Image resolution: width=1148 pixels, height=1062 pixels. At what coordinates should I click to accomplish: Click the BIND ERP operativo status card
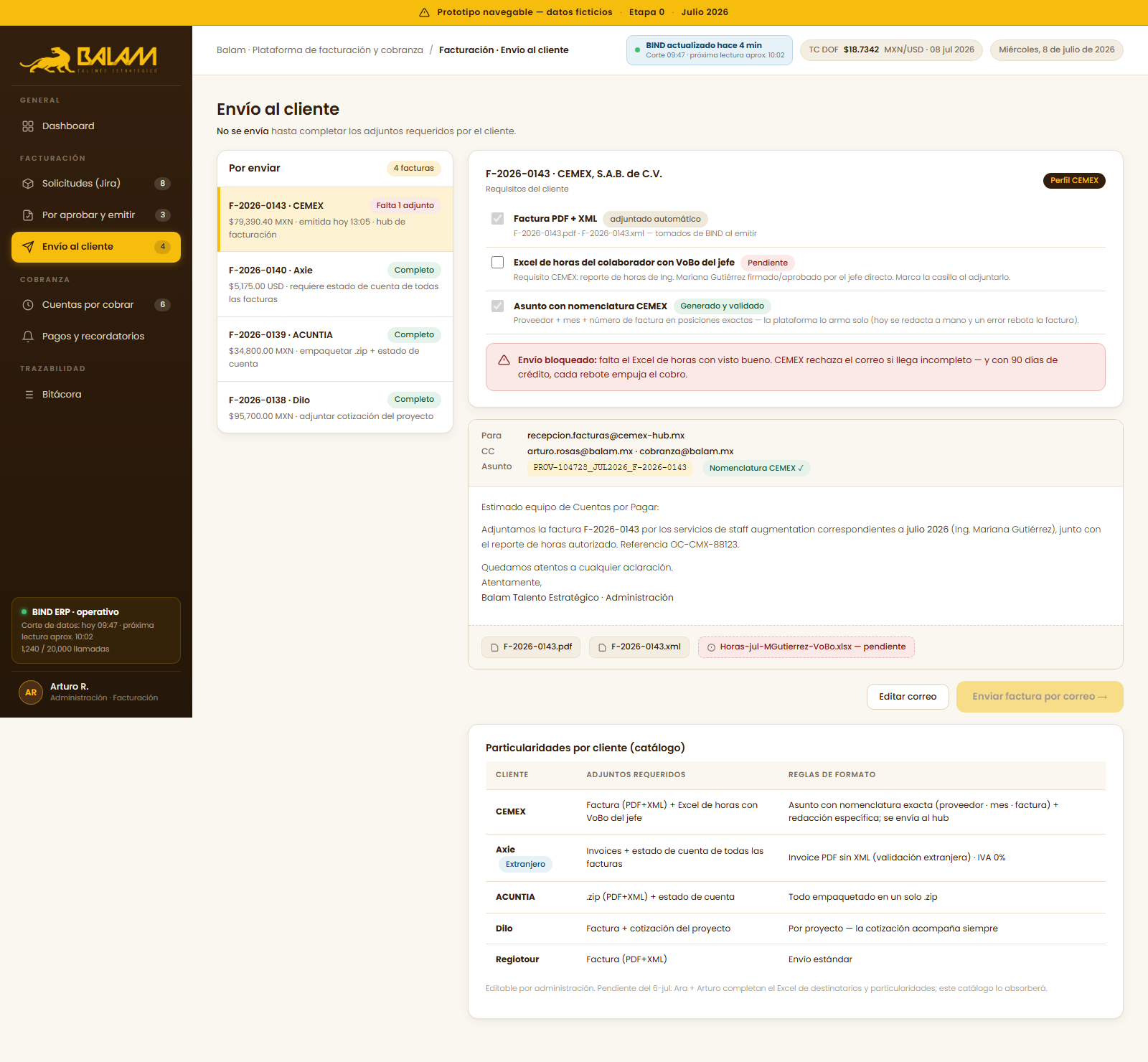pos(96,630)
